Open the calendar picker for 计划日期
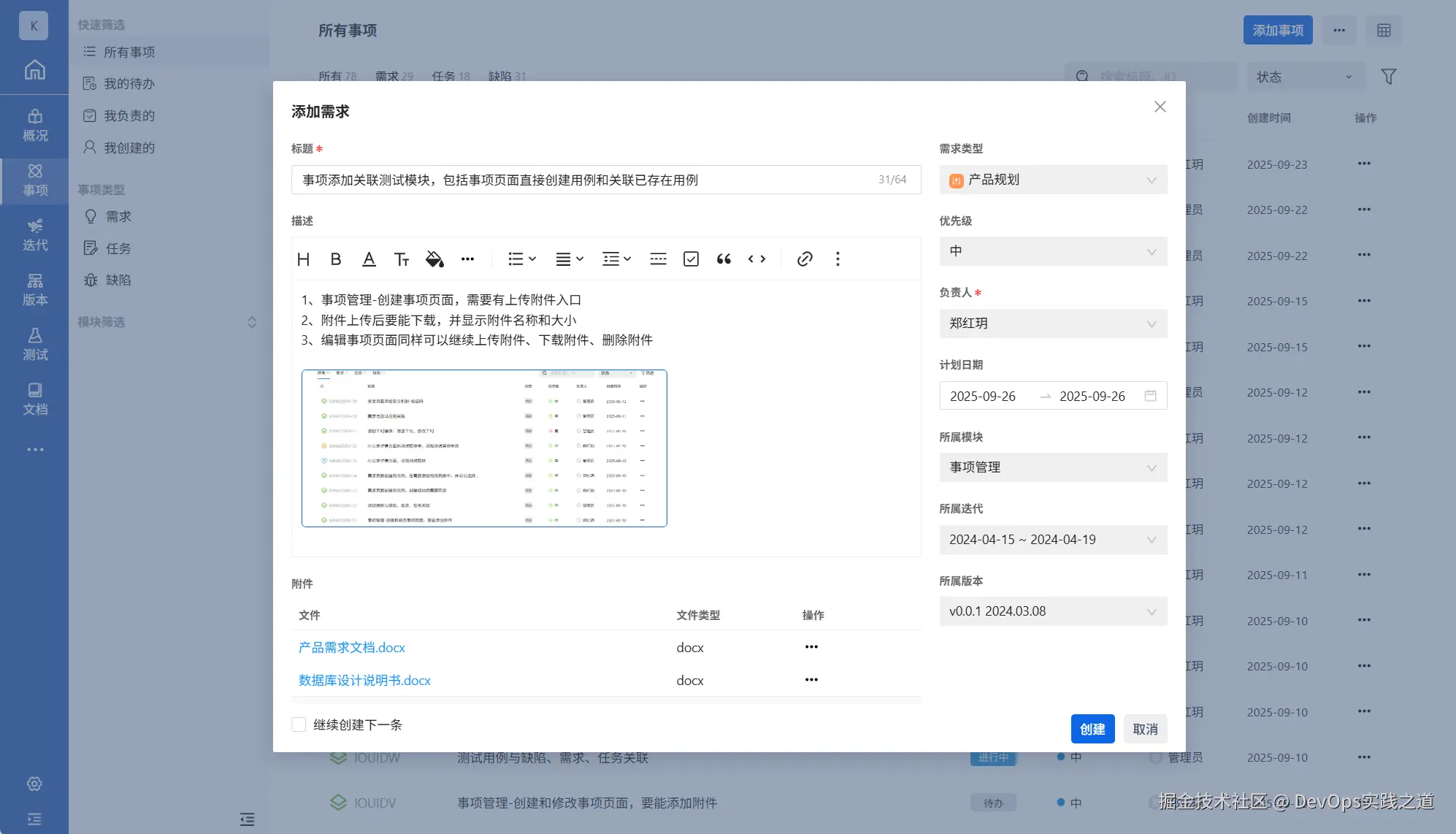This screenshot has height=834, width=1456. [1150, 396]
